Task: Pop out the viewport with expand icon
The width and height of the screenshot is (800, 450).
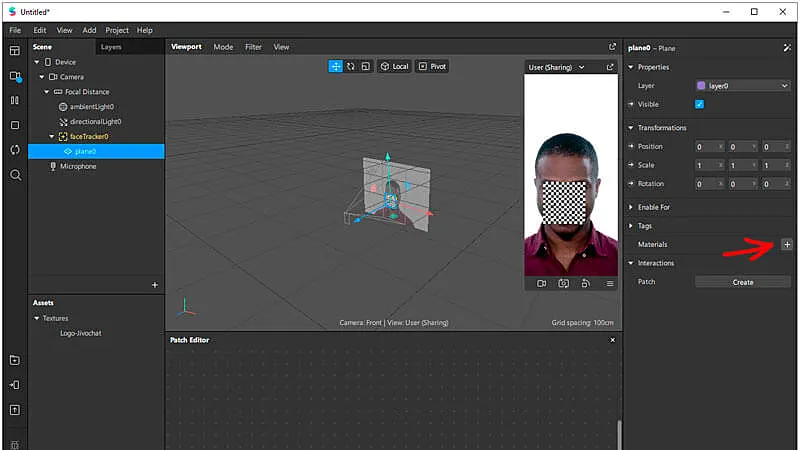Action: (x=613, y=47)
